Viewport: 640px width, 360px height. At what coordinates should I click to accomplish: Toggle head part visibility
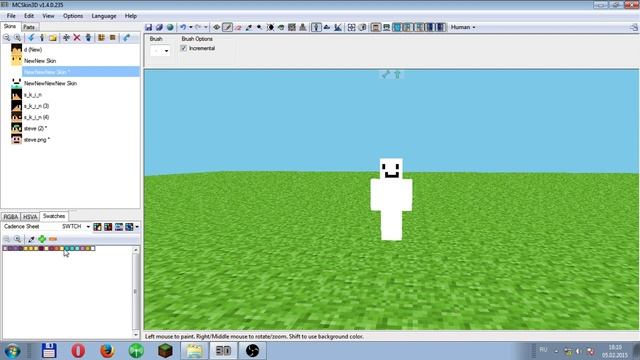[x=376, y=27]
